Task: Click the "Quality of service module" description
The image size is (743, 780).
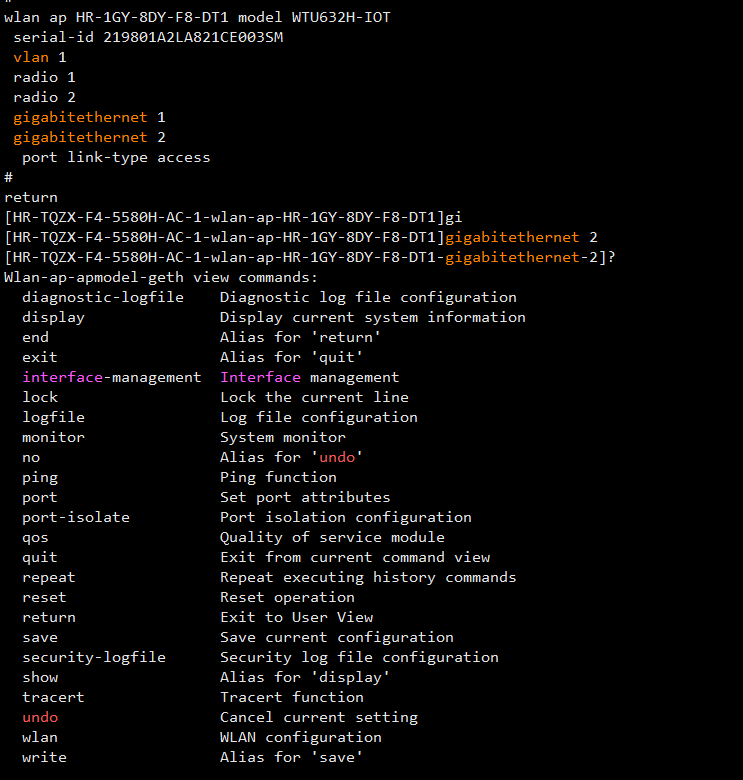Action: (332, 537)
